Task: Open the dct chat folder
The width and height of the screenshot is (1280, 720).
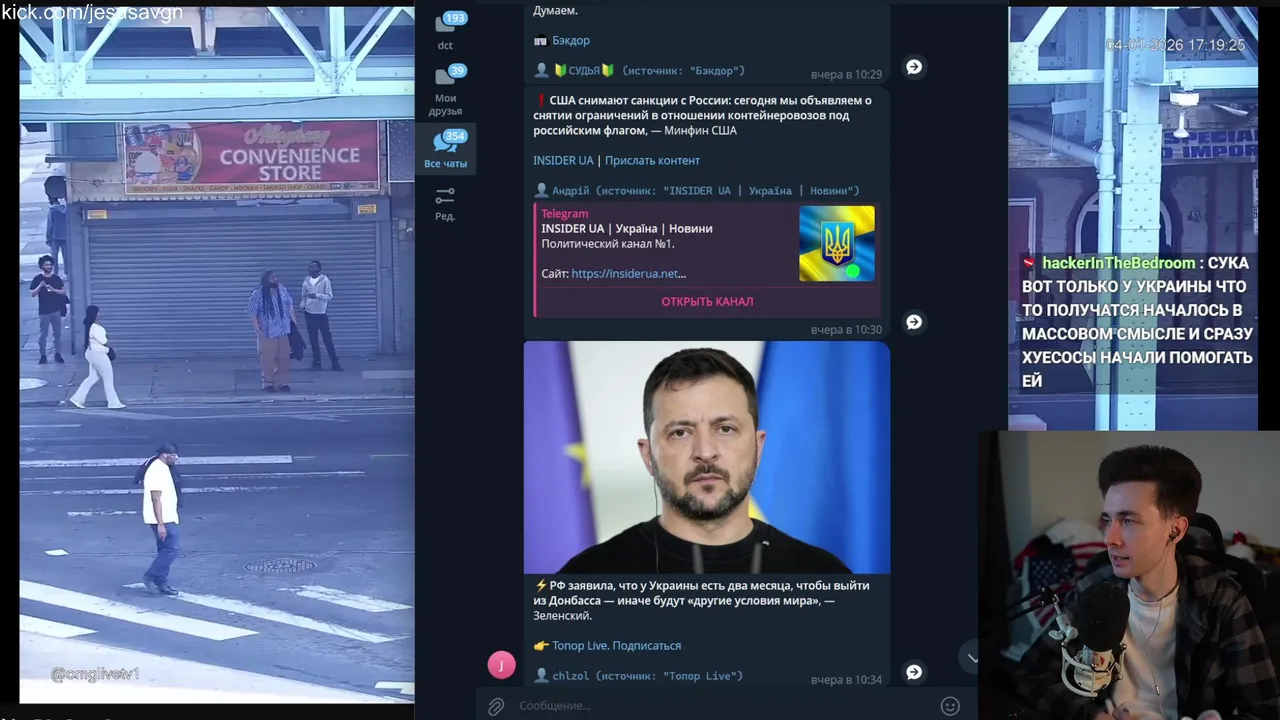Action: tap(445, 30)
